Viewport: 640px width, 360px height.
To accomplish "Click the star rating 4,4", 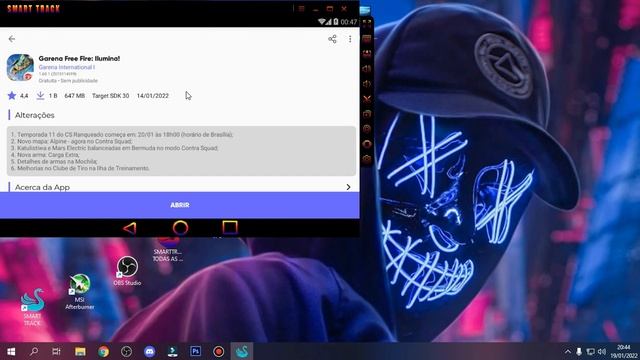I will pos(18,96).
